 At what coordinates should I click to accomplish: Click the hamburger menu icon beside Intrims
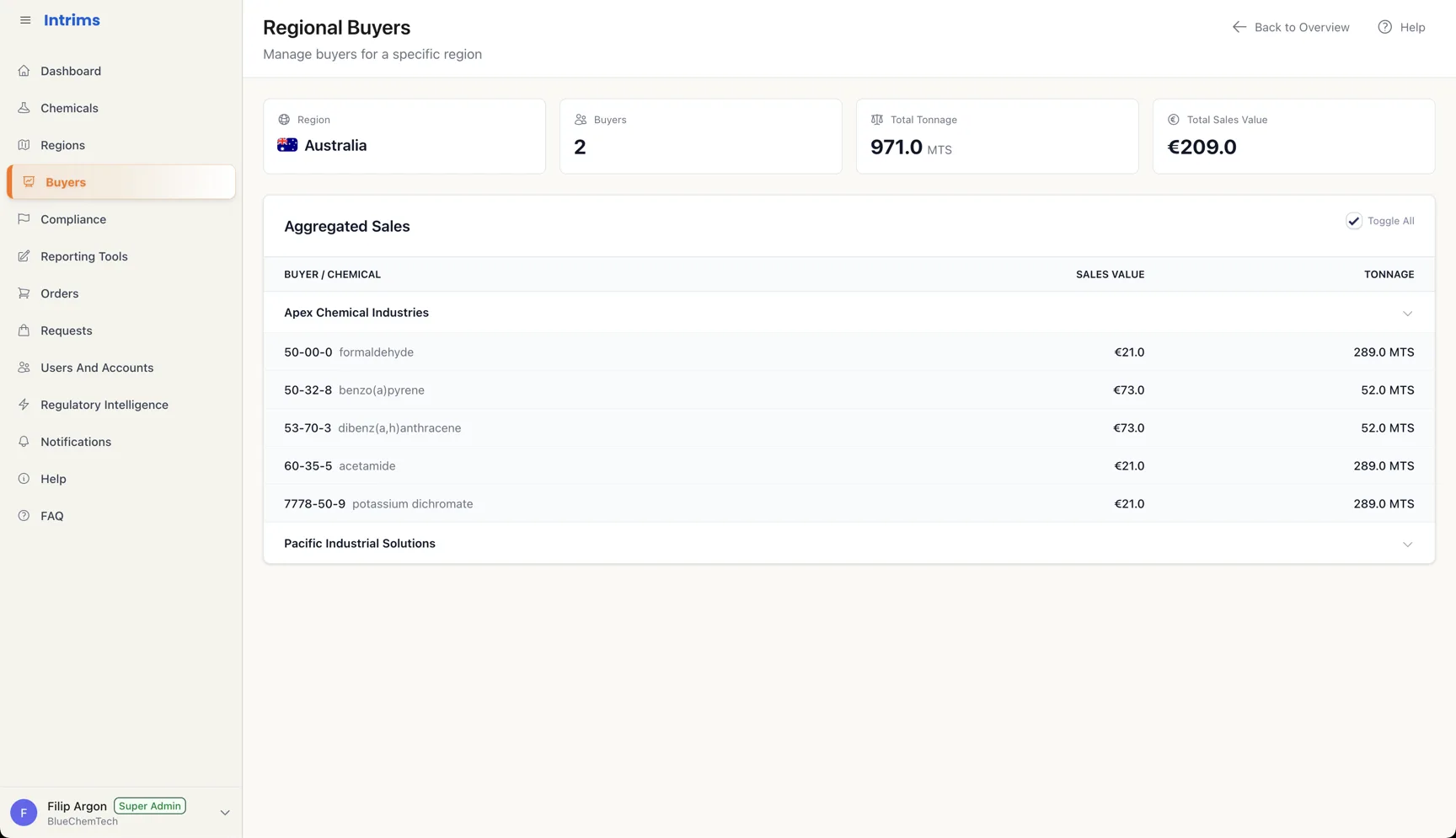coord(25,20)
